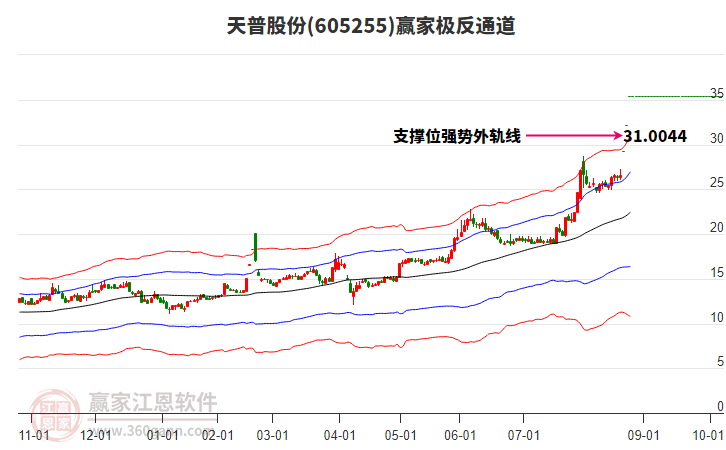Click the 11-01 date axis label
The height and width of the screenshot is (450, 726).
coord(34,435)
